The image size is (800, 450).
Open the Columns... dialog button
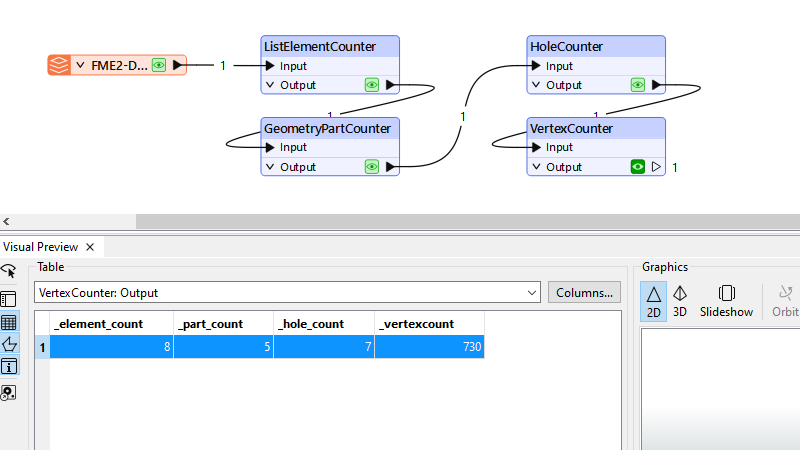point(584,293)
